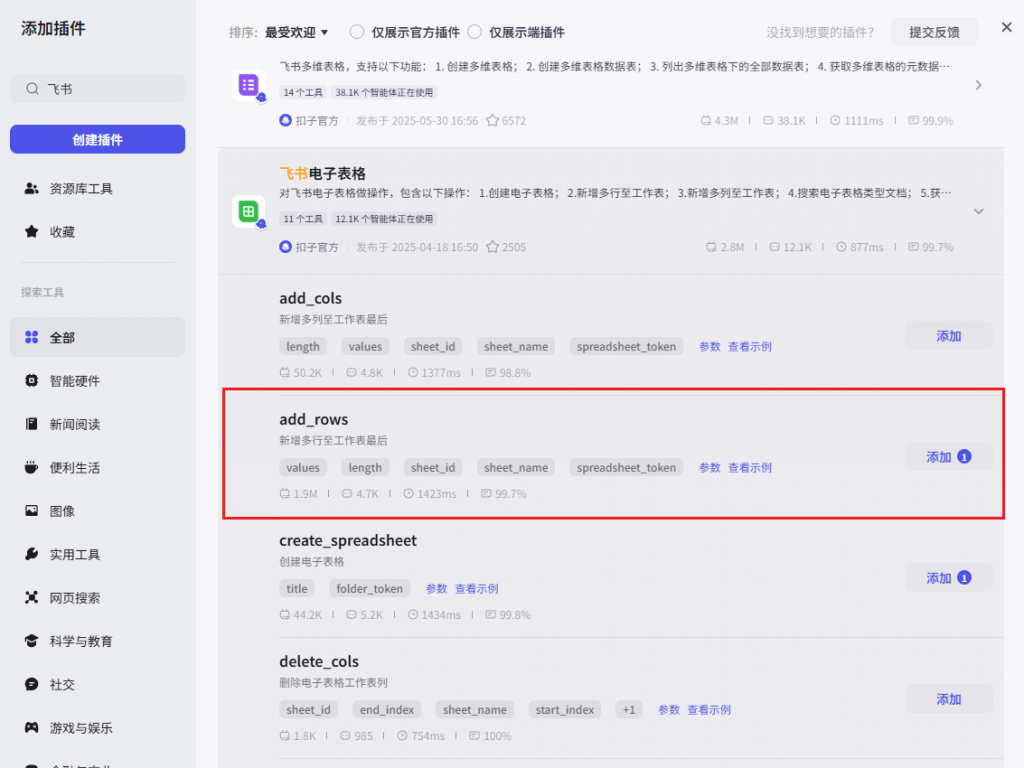Expand the 飞书多维表格 plugin chevron

(978, 85)
